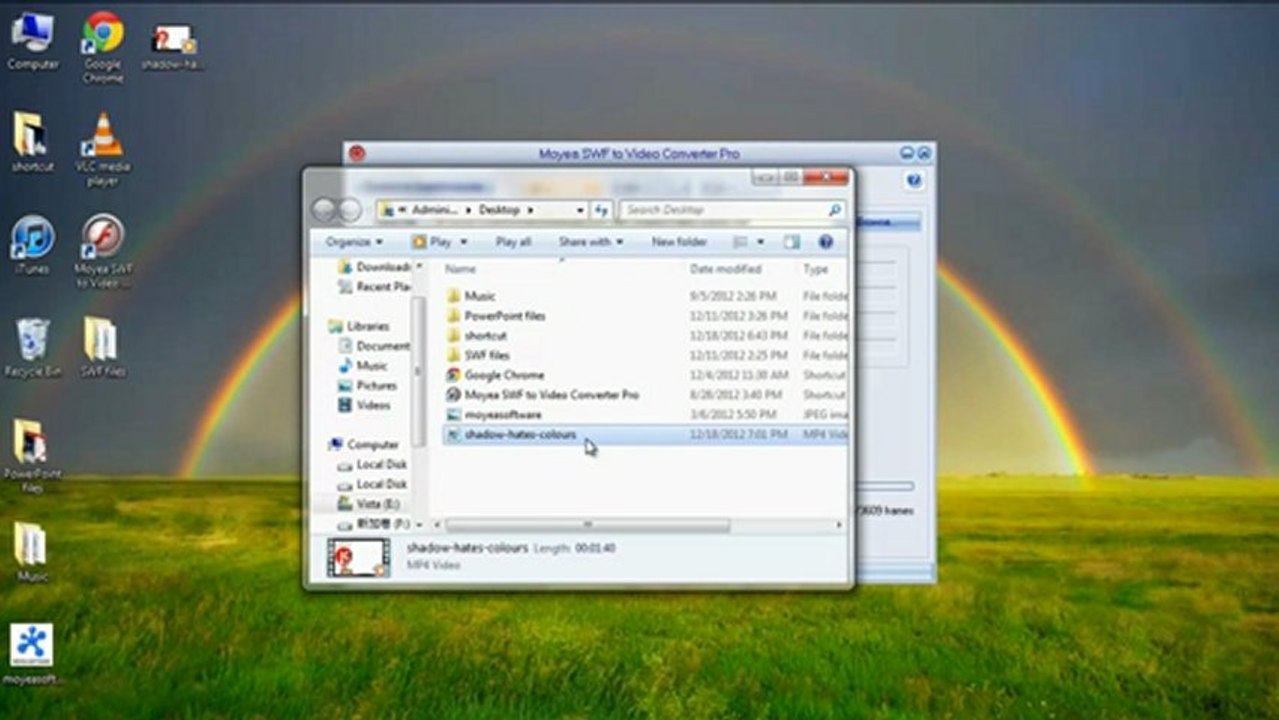Open the Share with dropdown
Viewport: 1279px width, 720px height.
coord(591,242)
